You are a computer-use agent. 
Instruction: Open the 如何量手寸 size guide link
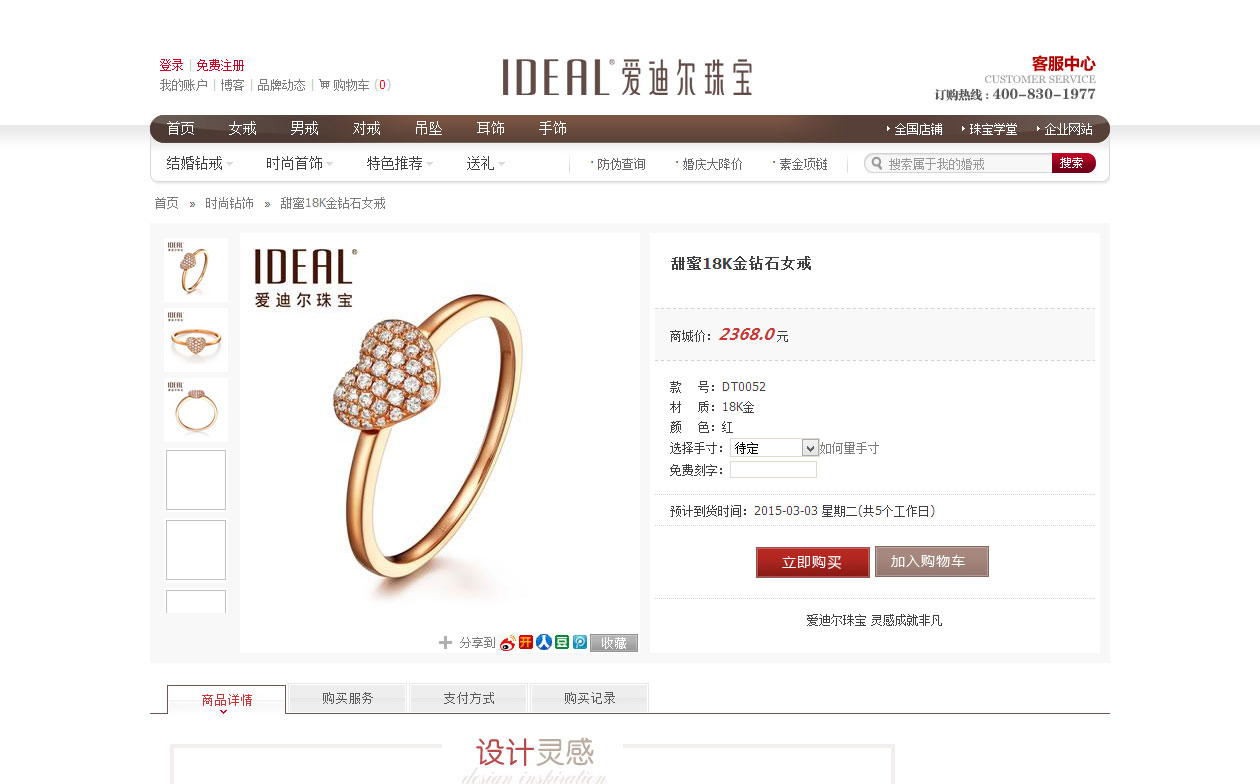click(x=849, y=448)
